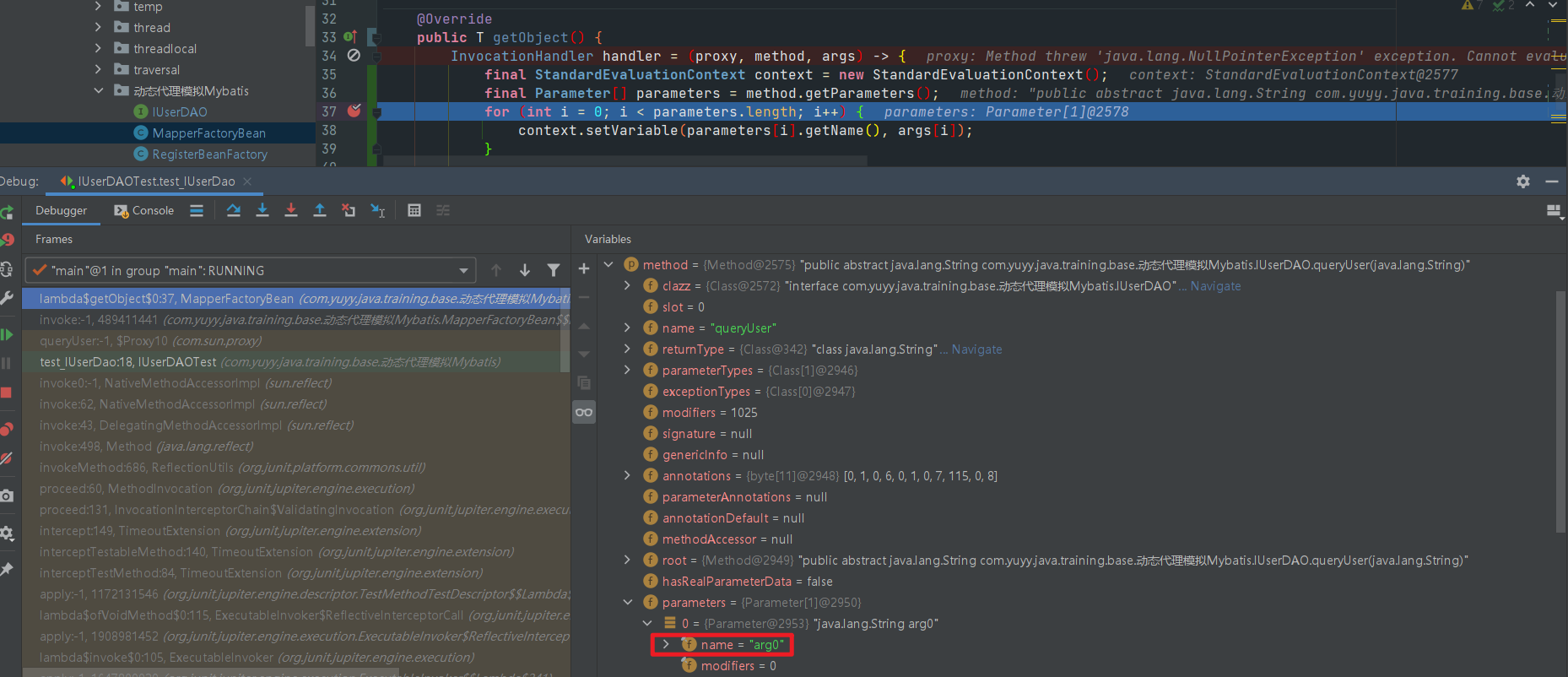
Task: Toggle Show Watches glasses icon in Variables
Action: pyautogui.click(x=583, y=412)
